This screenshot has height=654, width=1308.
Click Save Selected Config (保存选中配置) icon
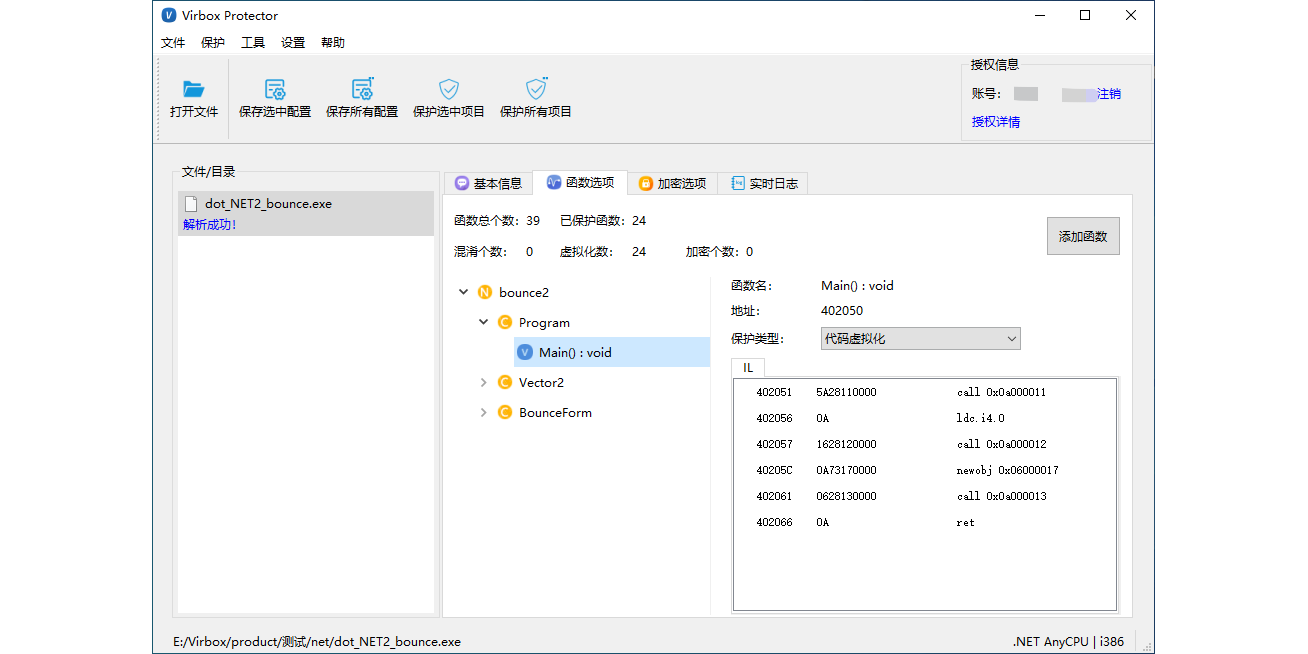275,90
